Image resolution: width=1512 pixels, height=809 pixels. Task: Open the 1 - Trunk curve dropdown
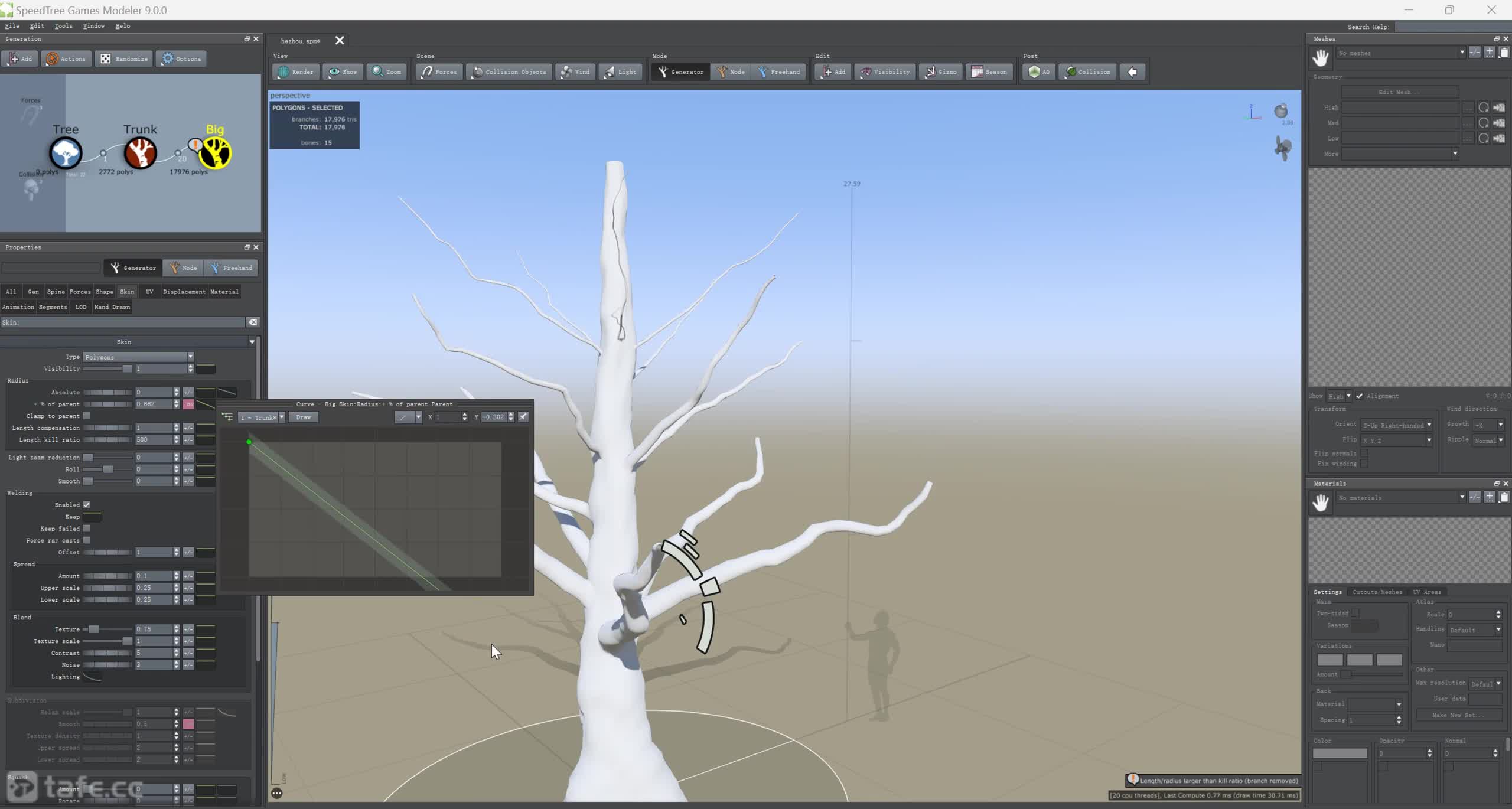262,417
